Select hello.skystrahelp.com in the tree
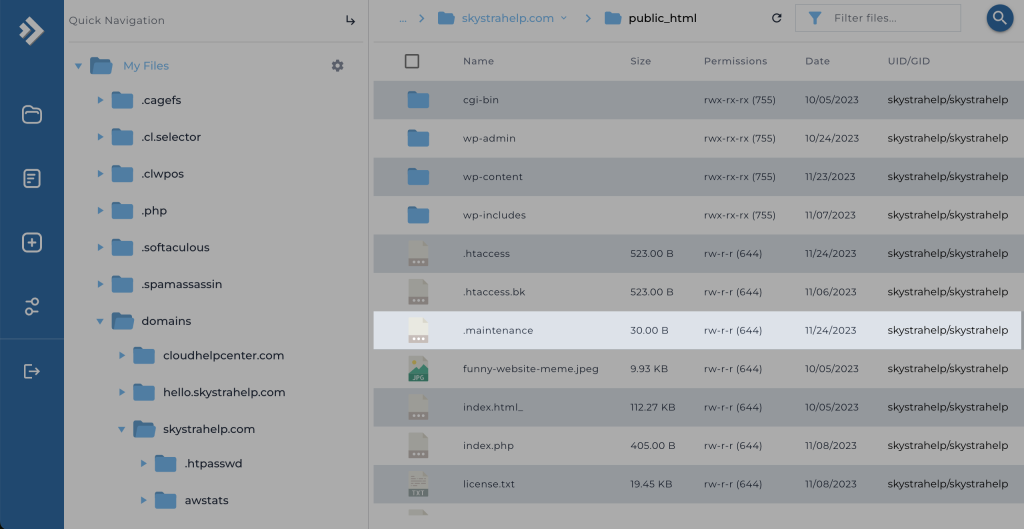This screenshot has height=529, width=1024. click(224, 392)
